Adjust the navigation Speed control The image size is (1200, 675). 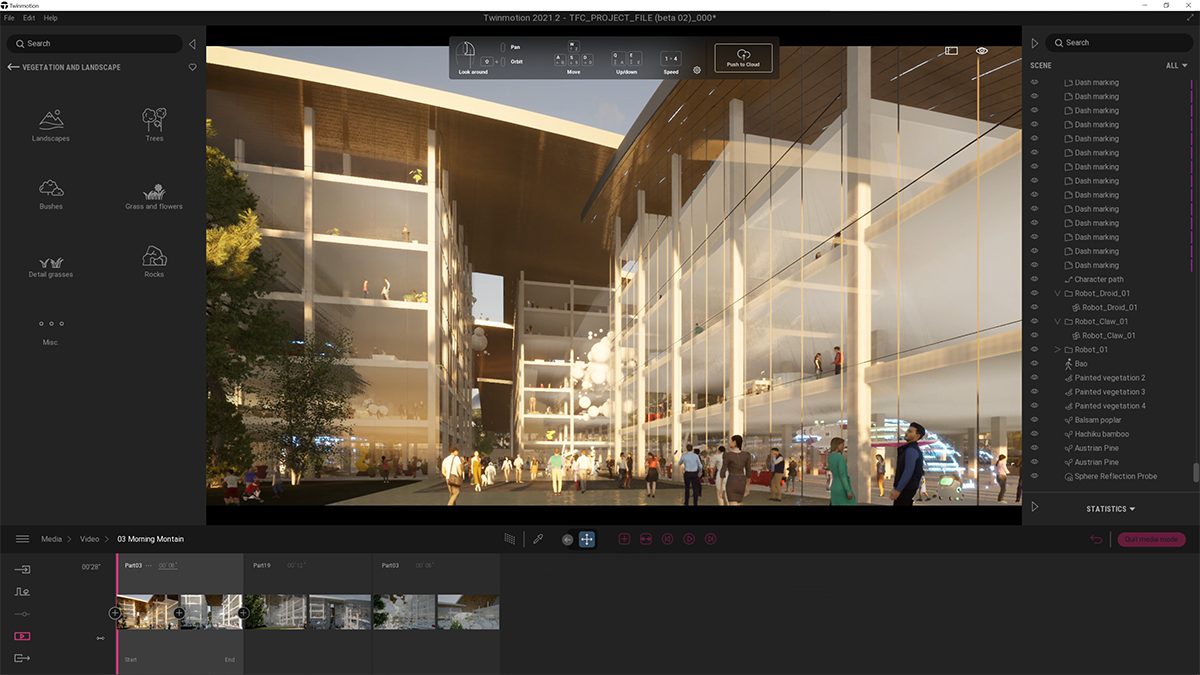click(671, 58)
